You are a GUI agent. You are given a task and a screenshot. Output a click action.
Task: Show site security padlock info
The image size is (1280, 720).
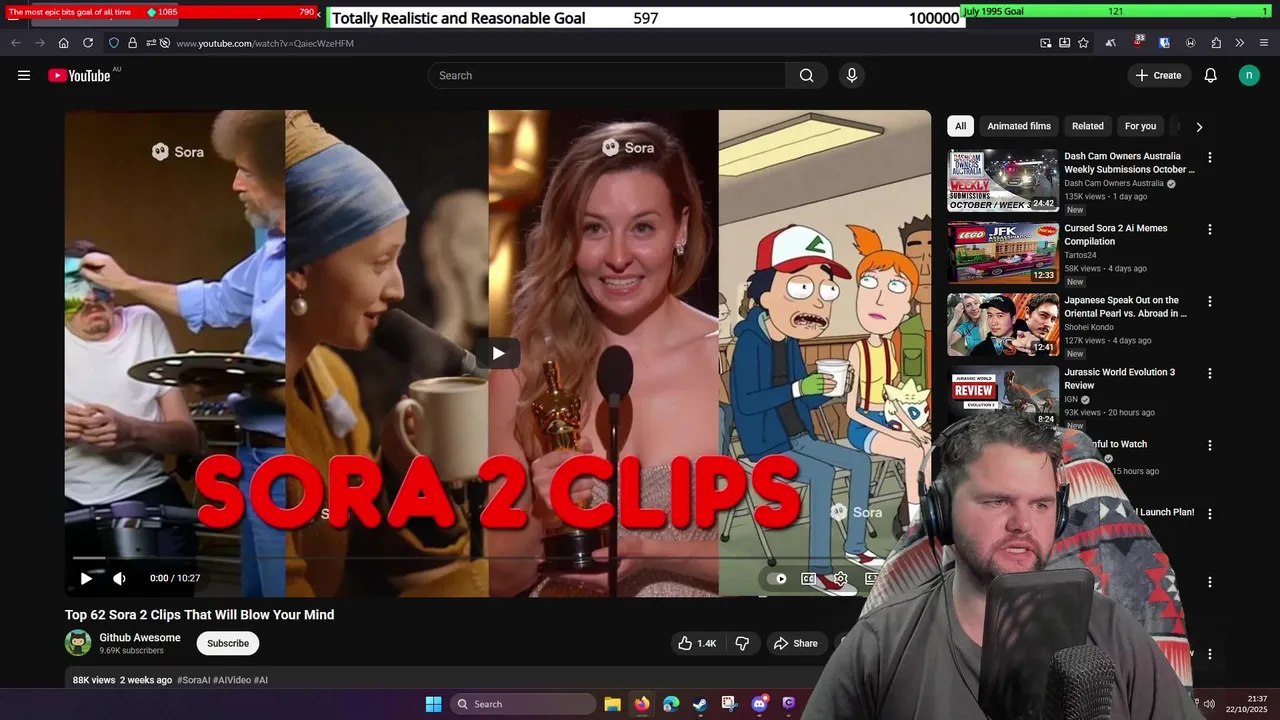(132, 43)
